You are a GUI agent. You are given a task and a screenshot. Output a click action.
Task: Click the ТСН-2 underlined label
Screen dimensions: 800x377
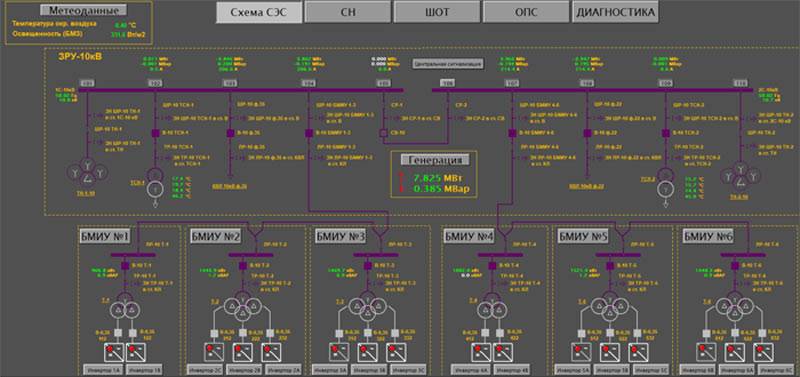[648, 179]
